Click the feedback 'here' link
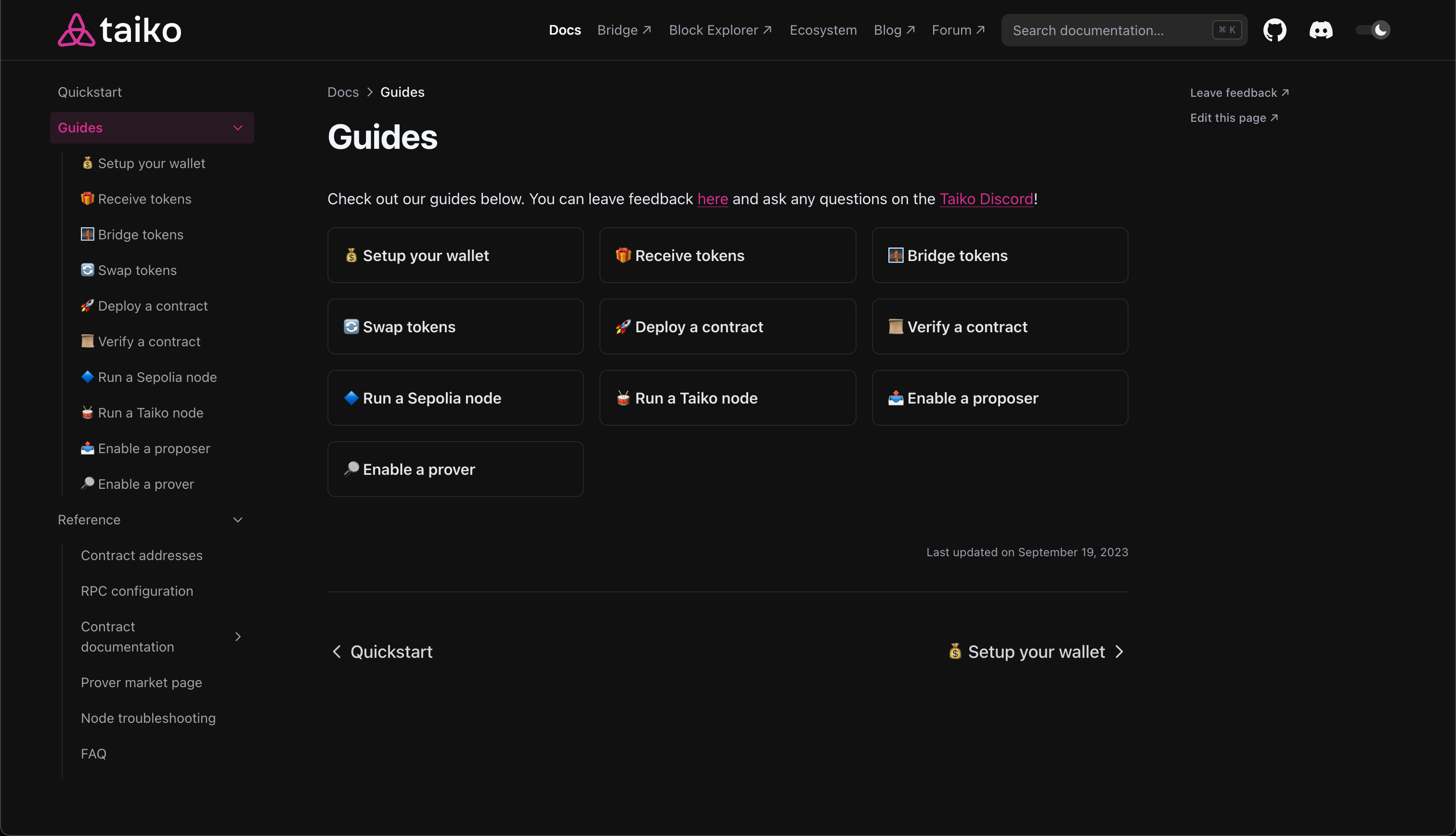This screenshot has width=1456, height=836. click(x=713, y=199)
